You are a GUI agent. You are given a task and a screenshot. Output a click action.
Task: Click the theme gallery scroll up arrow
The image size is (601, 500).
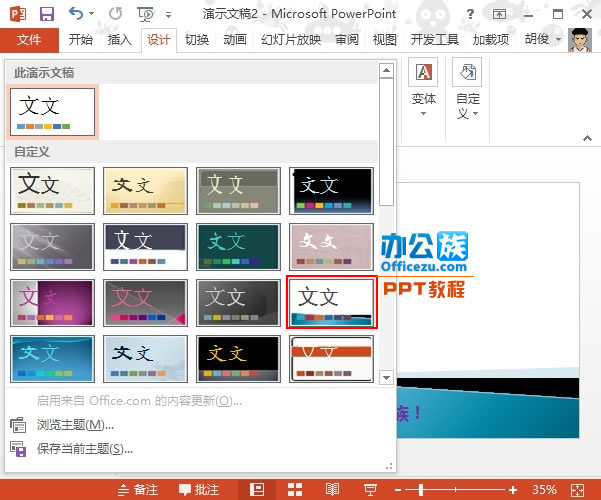tap(386, 71)
